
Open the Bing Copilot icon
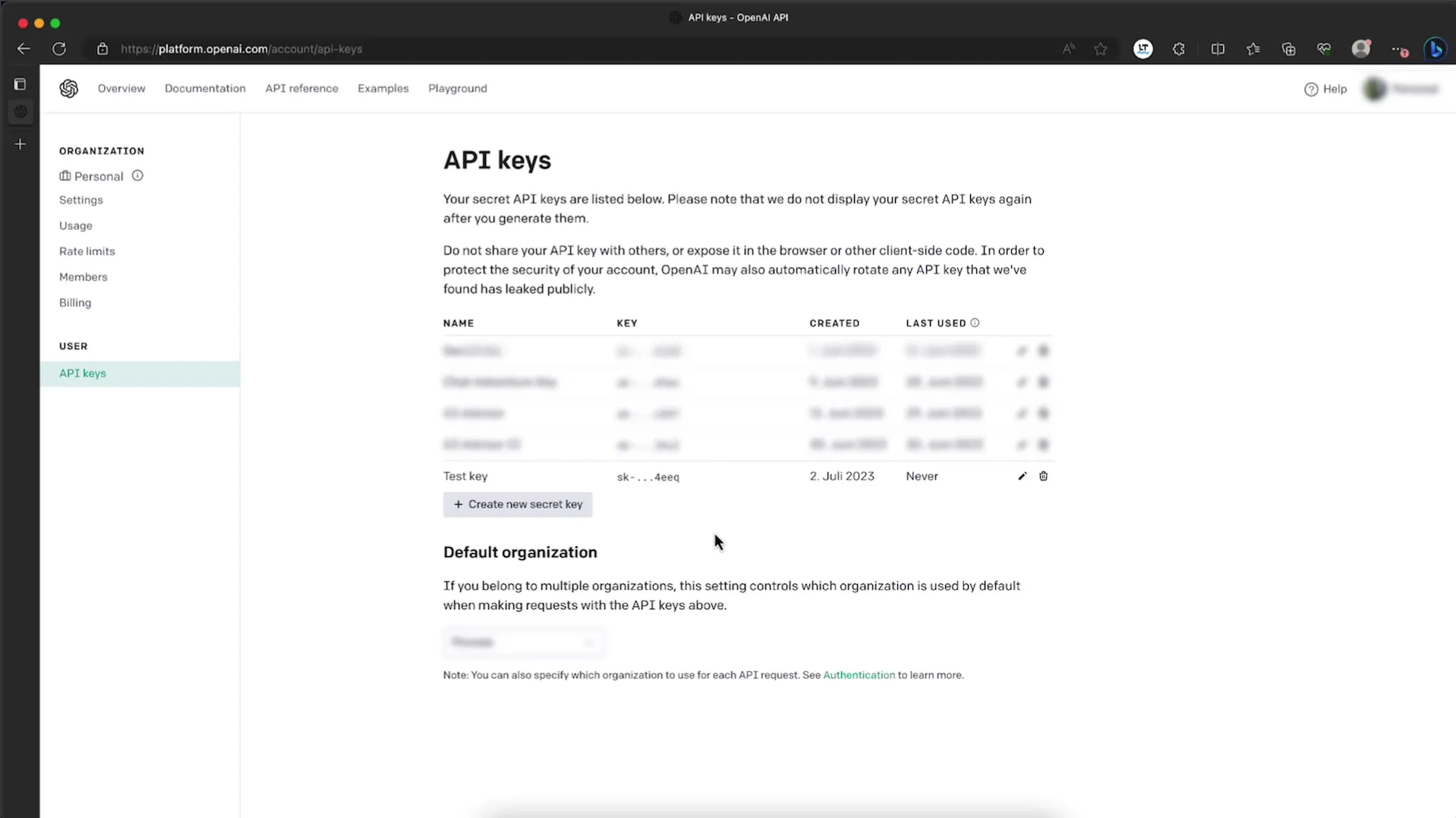1435,49
